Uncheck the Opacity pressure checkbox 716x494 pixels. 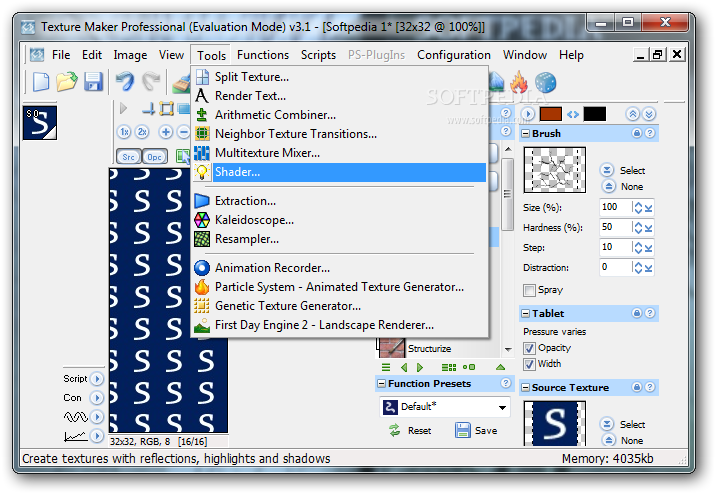tap(529, 348)
